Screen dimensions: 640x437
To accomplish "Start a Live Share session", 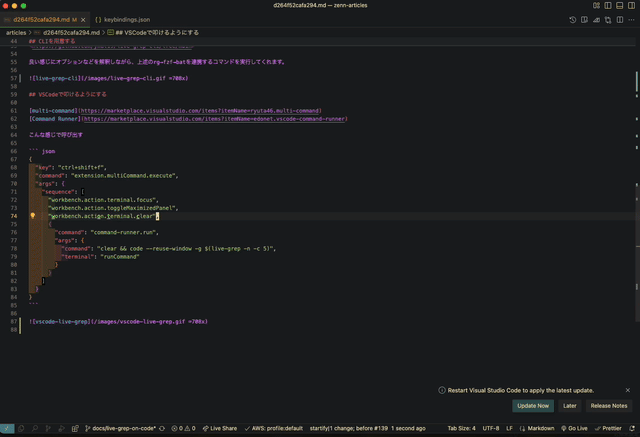I will pyautogui.click(x=220, y=428).
